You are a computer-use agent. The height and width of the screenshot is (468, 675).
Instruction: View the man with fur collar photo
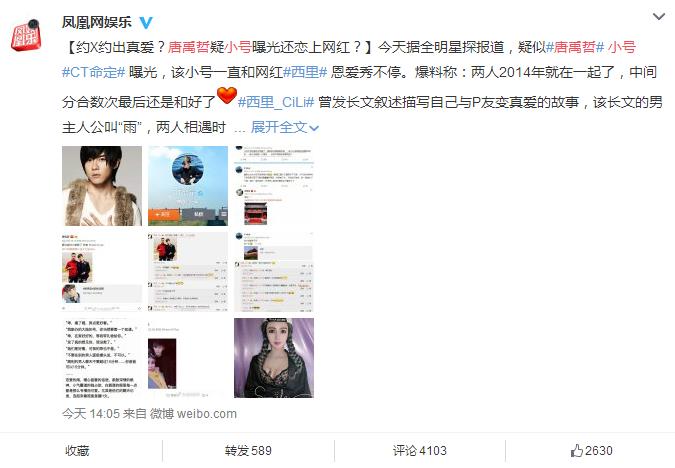[x=102, y=186]
